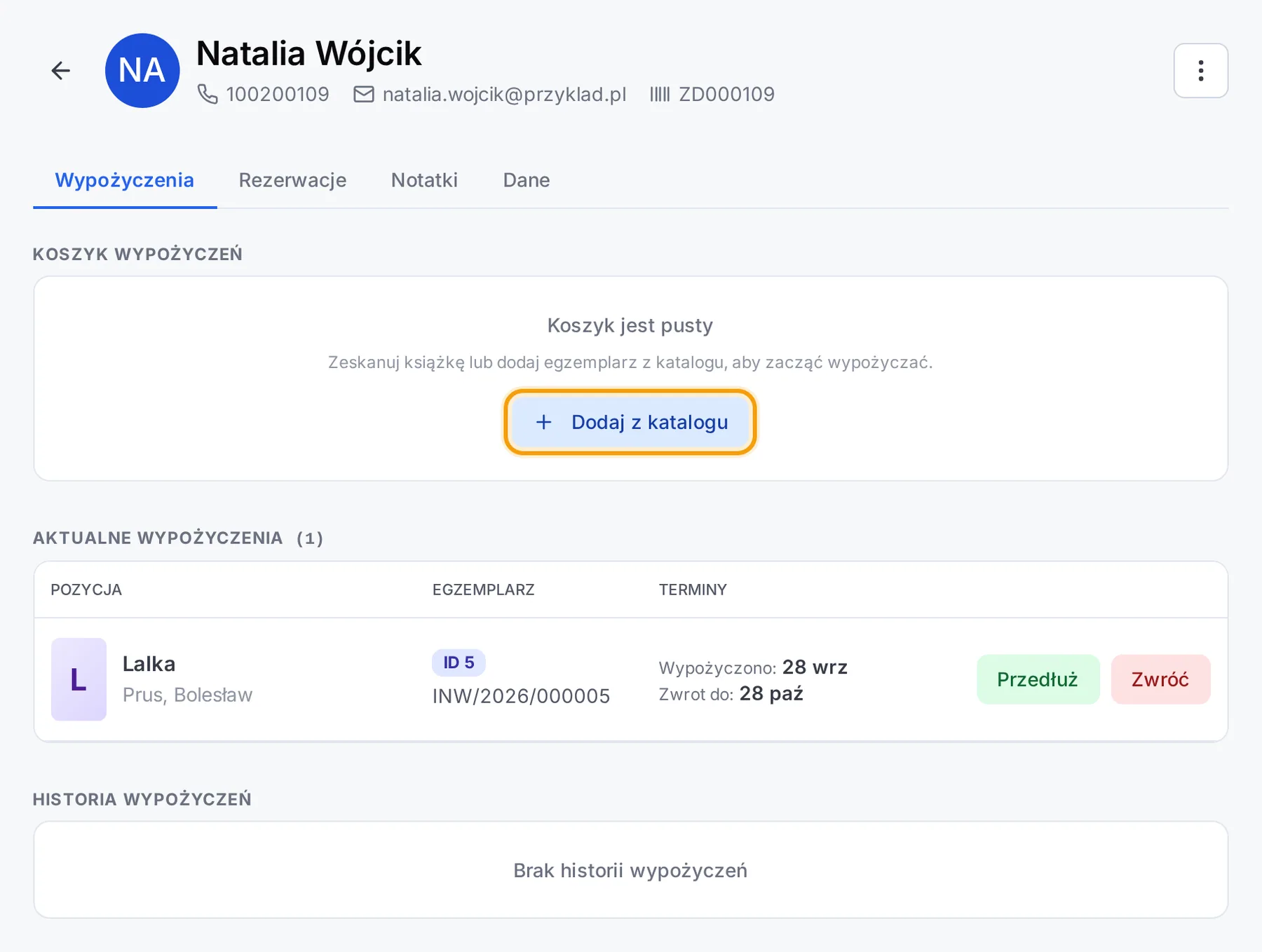Click the KOSZYK WYPOŻYCZEŃ section heading
Viewport: 1262px width, 952px height.
[137, 254]
